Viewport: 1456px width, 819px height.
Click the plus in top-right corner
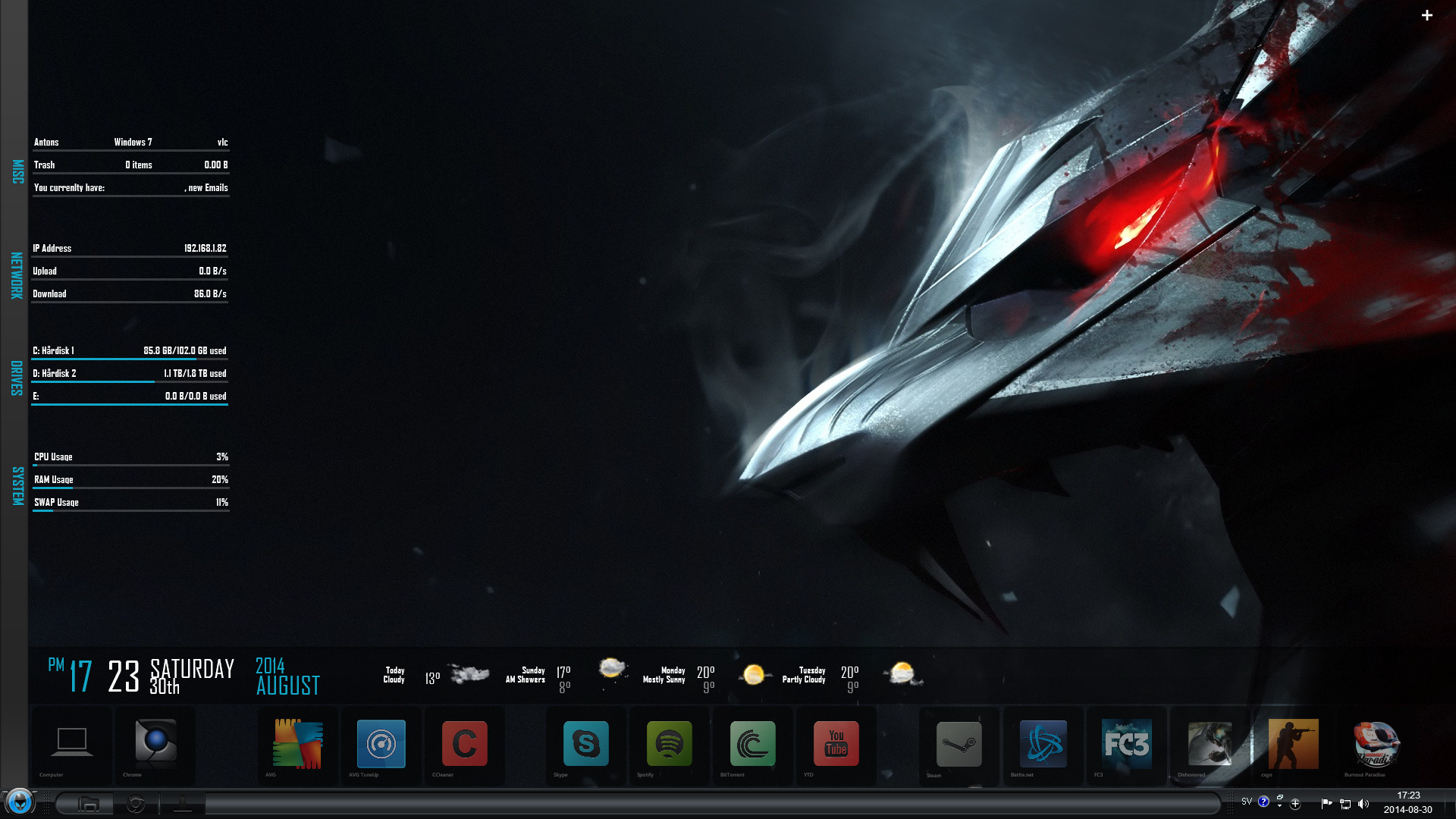click(1426, 15)
